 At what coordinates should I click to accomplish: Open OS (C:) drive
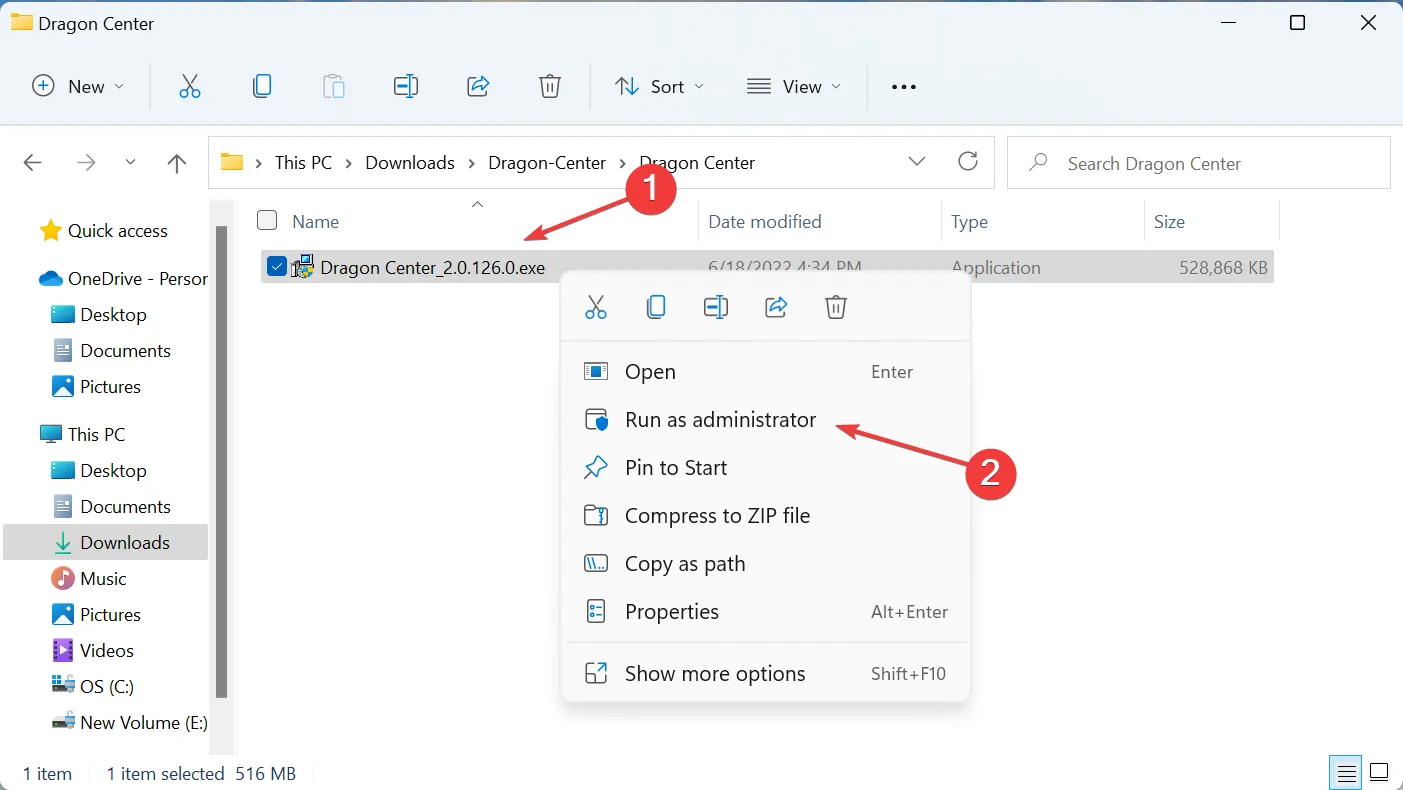93,687
